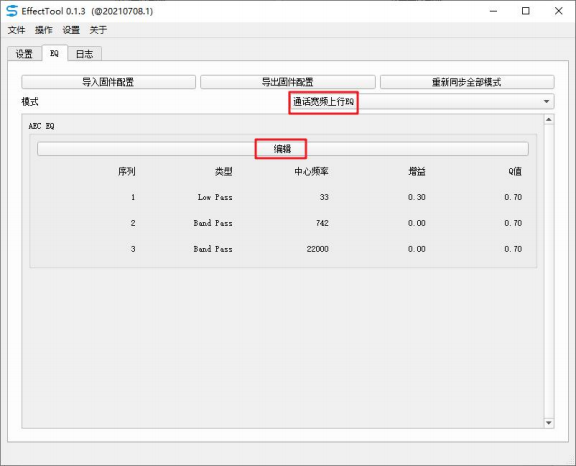
Task: Click the 增益 column header
Action: pos(417,171)
